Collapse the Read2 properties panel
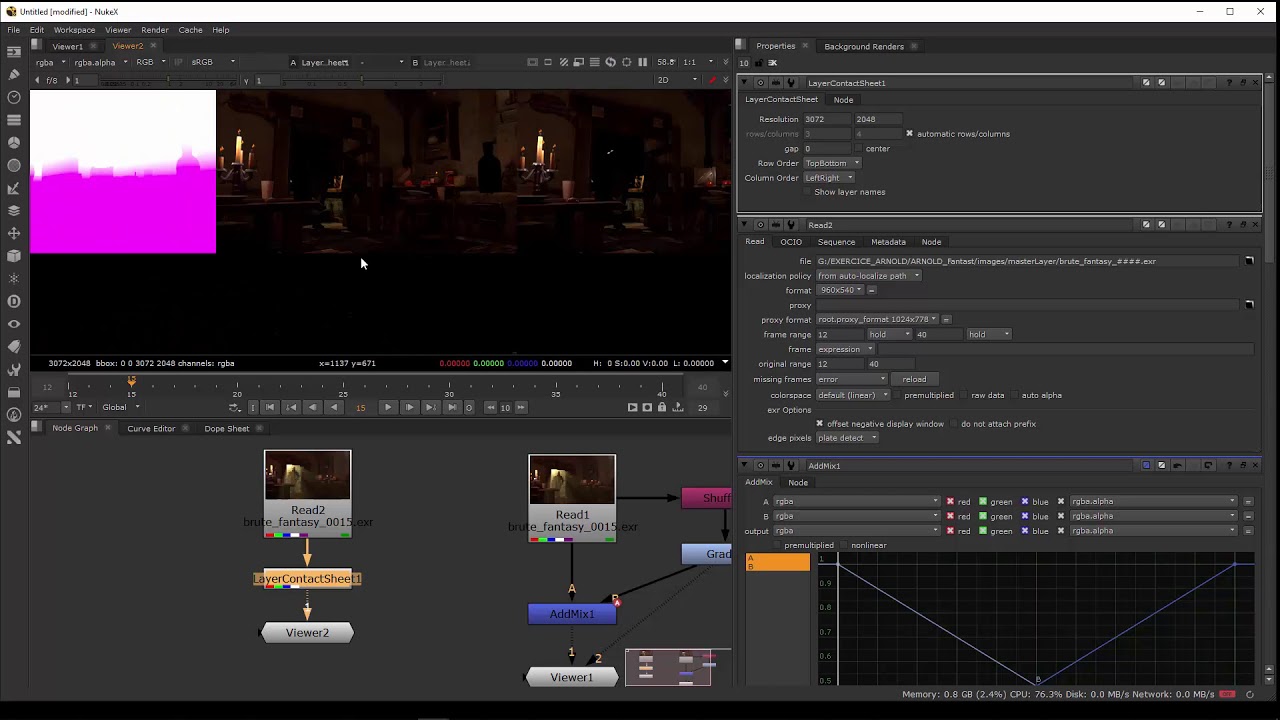Screen dimensions: 1280x720 click(x=744, y=224)
